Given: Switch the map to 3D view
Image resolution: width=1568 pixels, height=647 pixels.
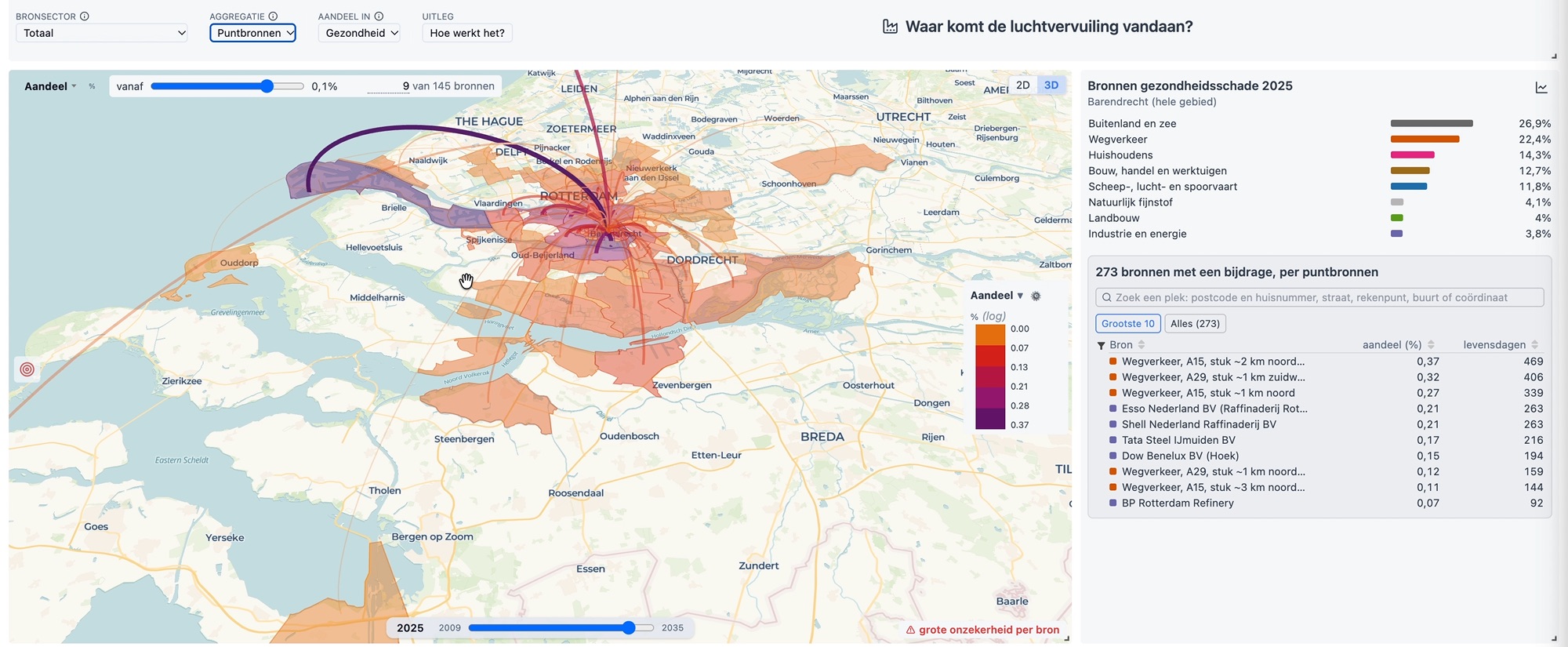Looking at the screenshot, I should [1051, 85].
